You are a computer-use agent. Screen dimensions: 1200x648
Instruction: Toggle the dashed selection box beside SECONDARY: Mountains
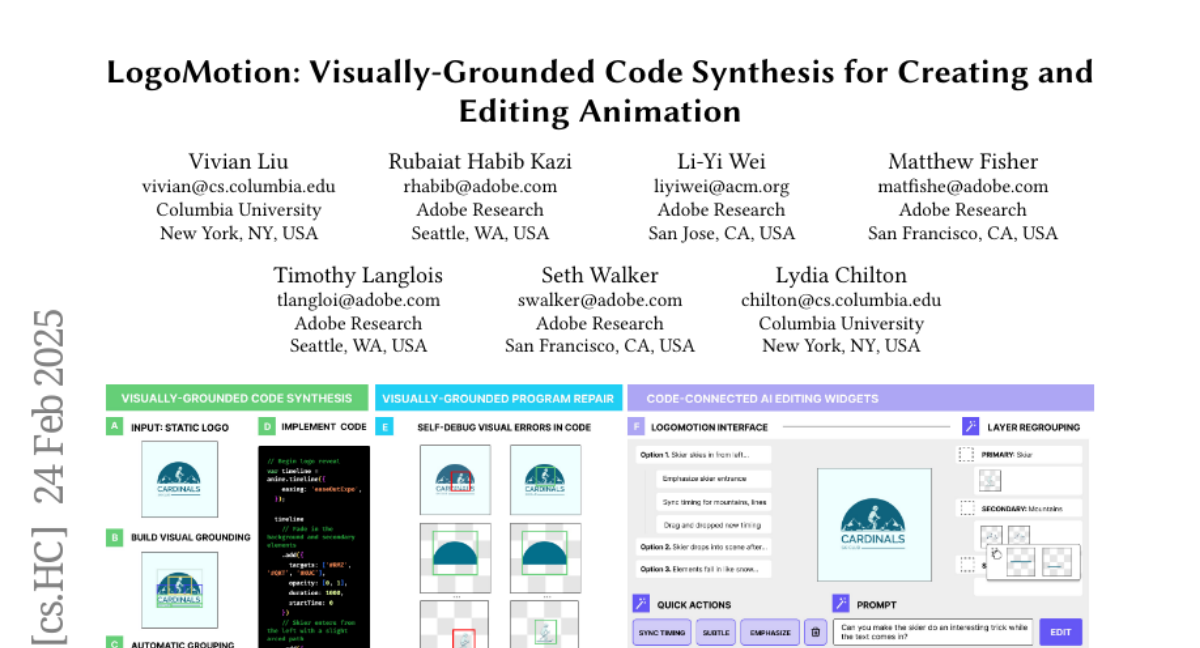pos(966,508)
